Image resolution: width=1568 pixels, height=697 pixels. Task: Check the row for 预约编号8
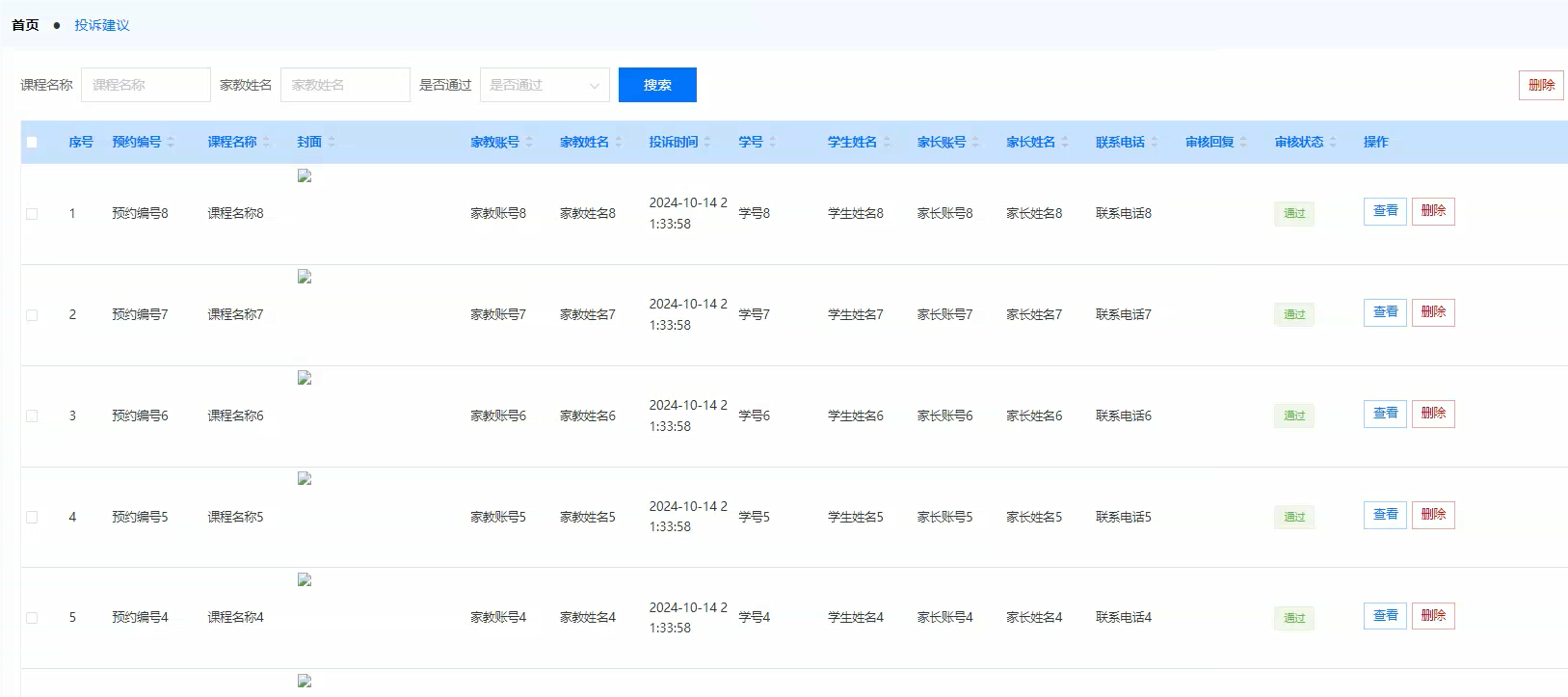click(32, 214)
